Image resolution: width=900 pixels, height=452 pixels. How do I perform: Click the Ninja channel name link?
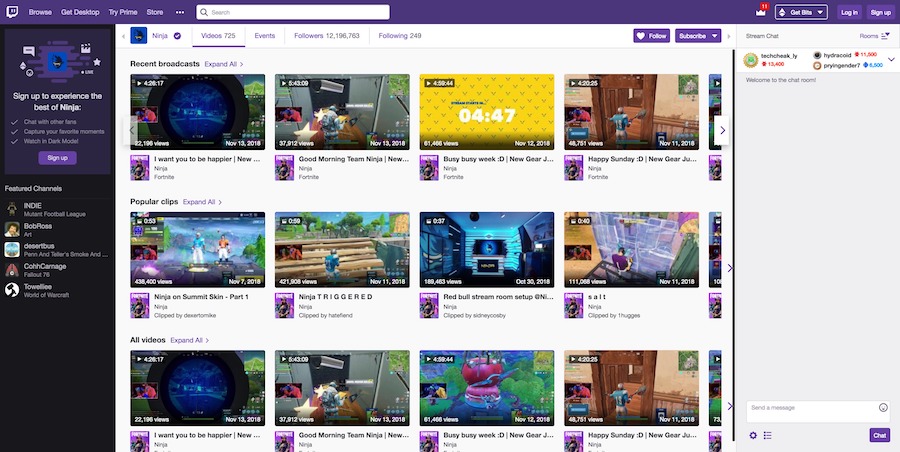coord(160,36)
